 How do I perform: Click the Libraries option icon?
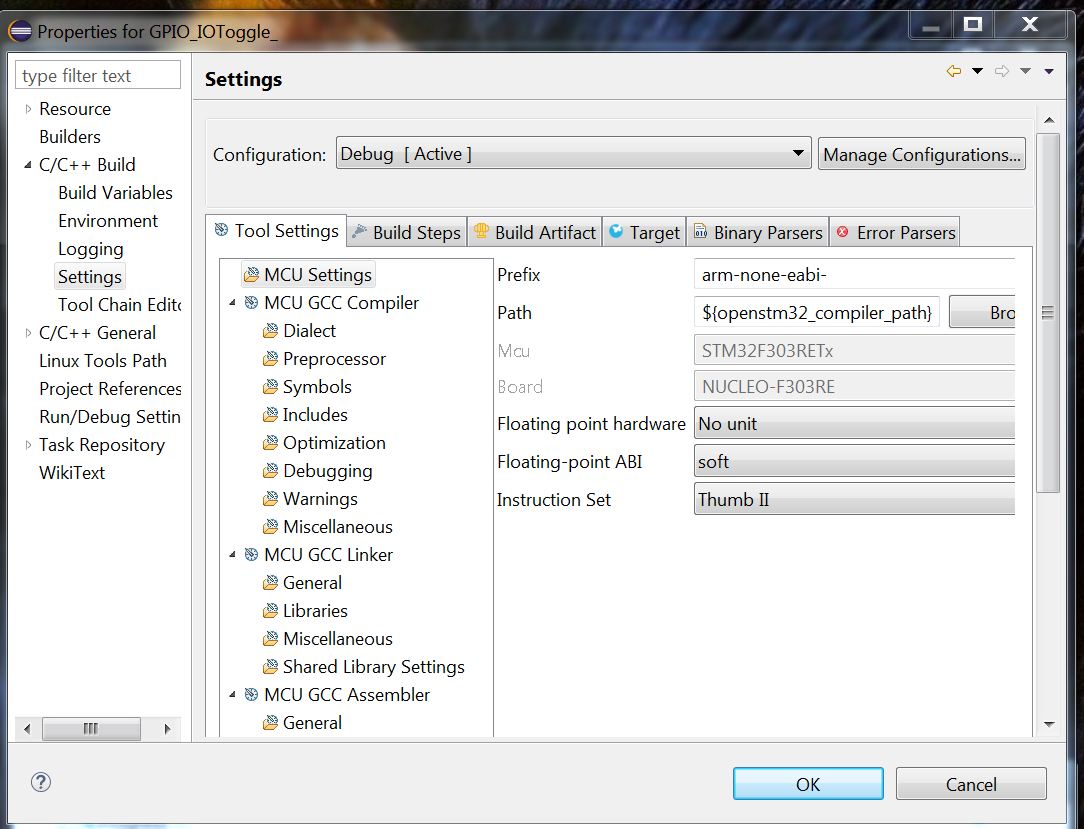coord(270,611)
